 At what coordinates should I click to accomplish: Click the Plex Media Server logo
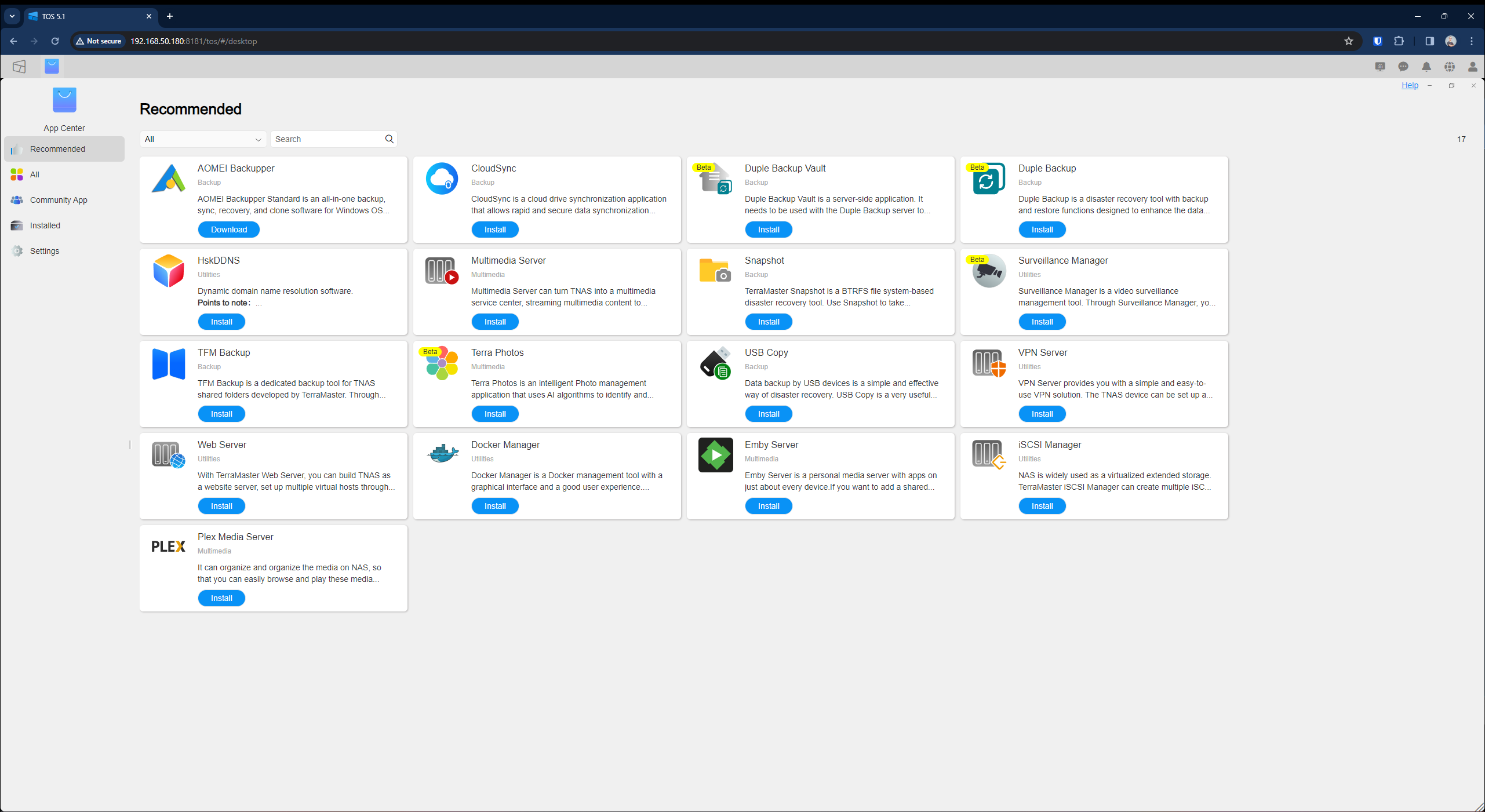point(169,547)
